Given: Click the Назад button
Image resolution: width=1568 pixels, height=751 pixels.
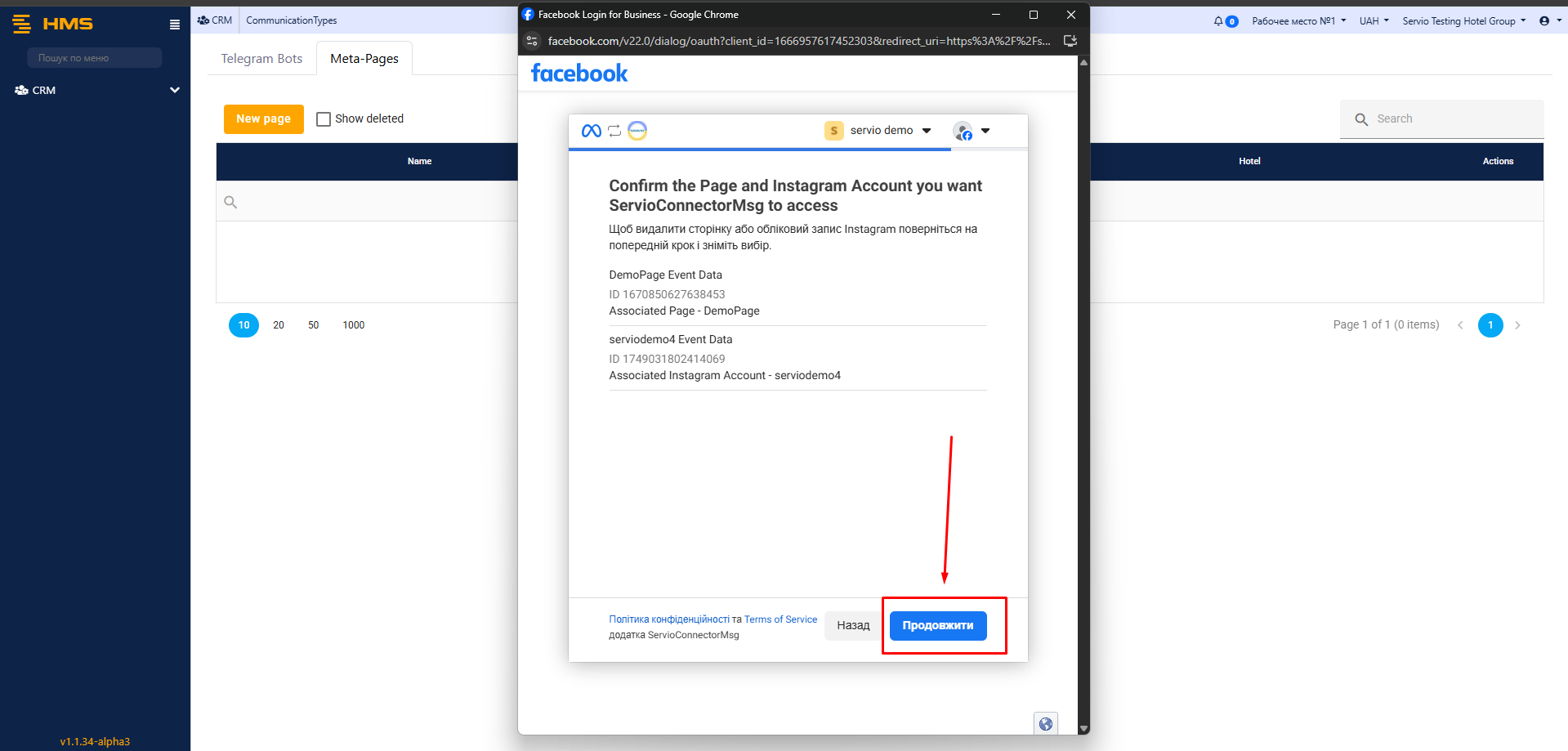Looking at the screenshot, I should tap(853, 626).
